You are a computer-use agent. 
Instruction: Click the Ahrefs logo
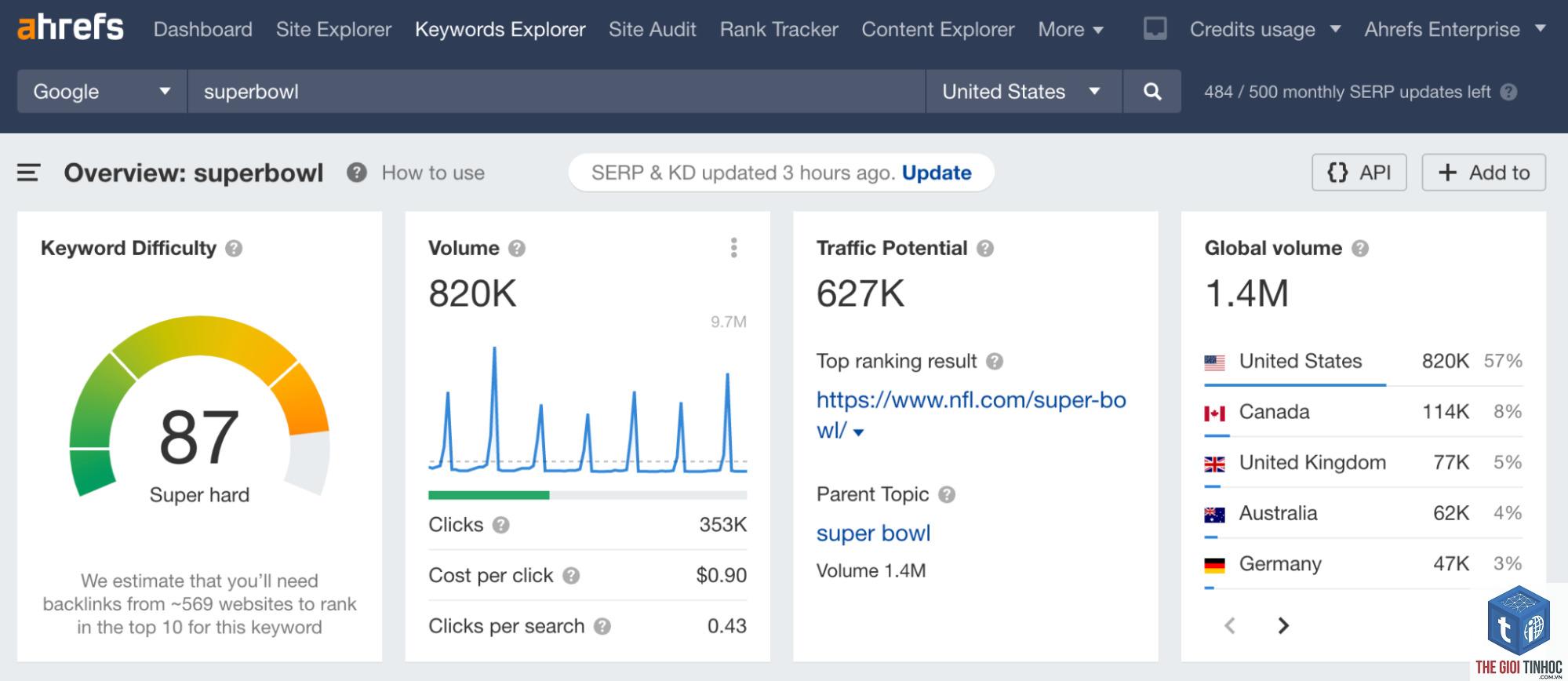[71, 28]
